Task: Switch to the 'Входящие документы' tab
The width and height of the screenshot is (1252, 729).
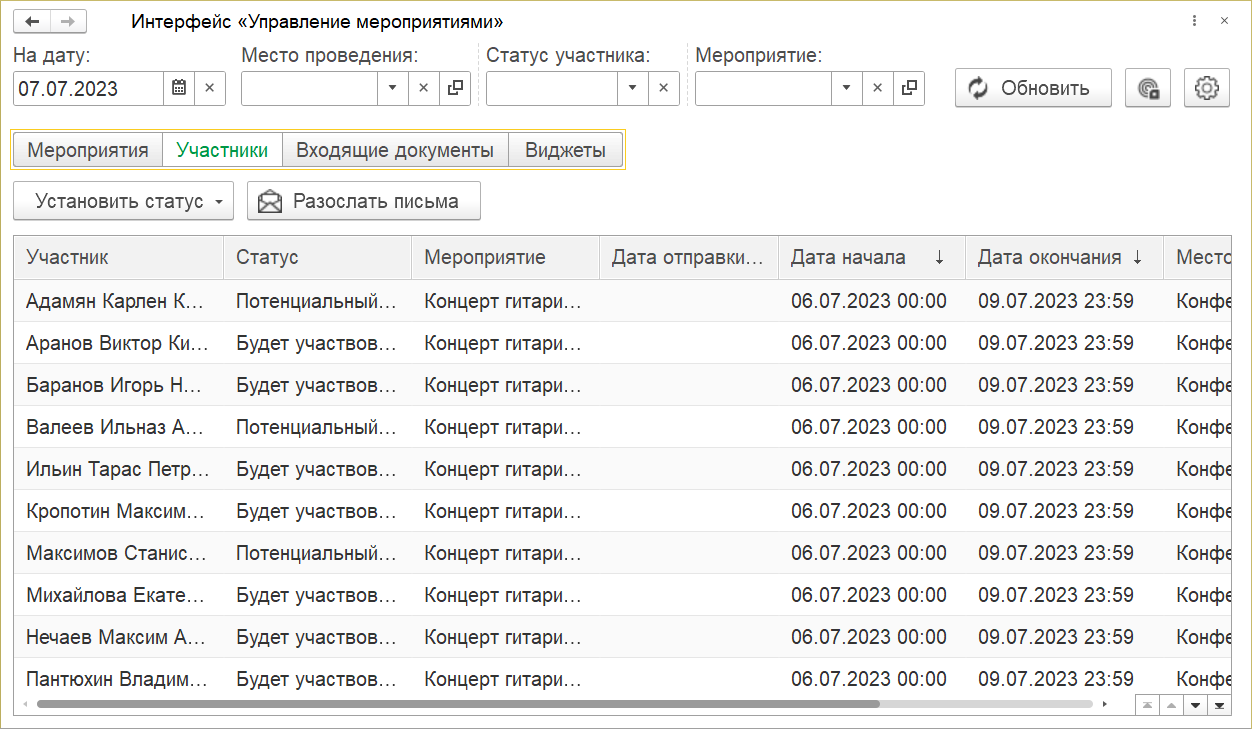Action: tap(395, 150)
